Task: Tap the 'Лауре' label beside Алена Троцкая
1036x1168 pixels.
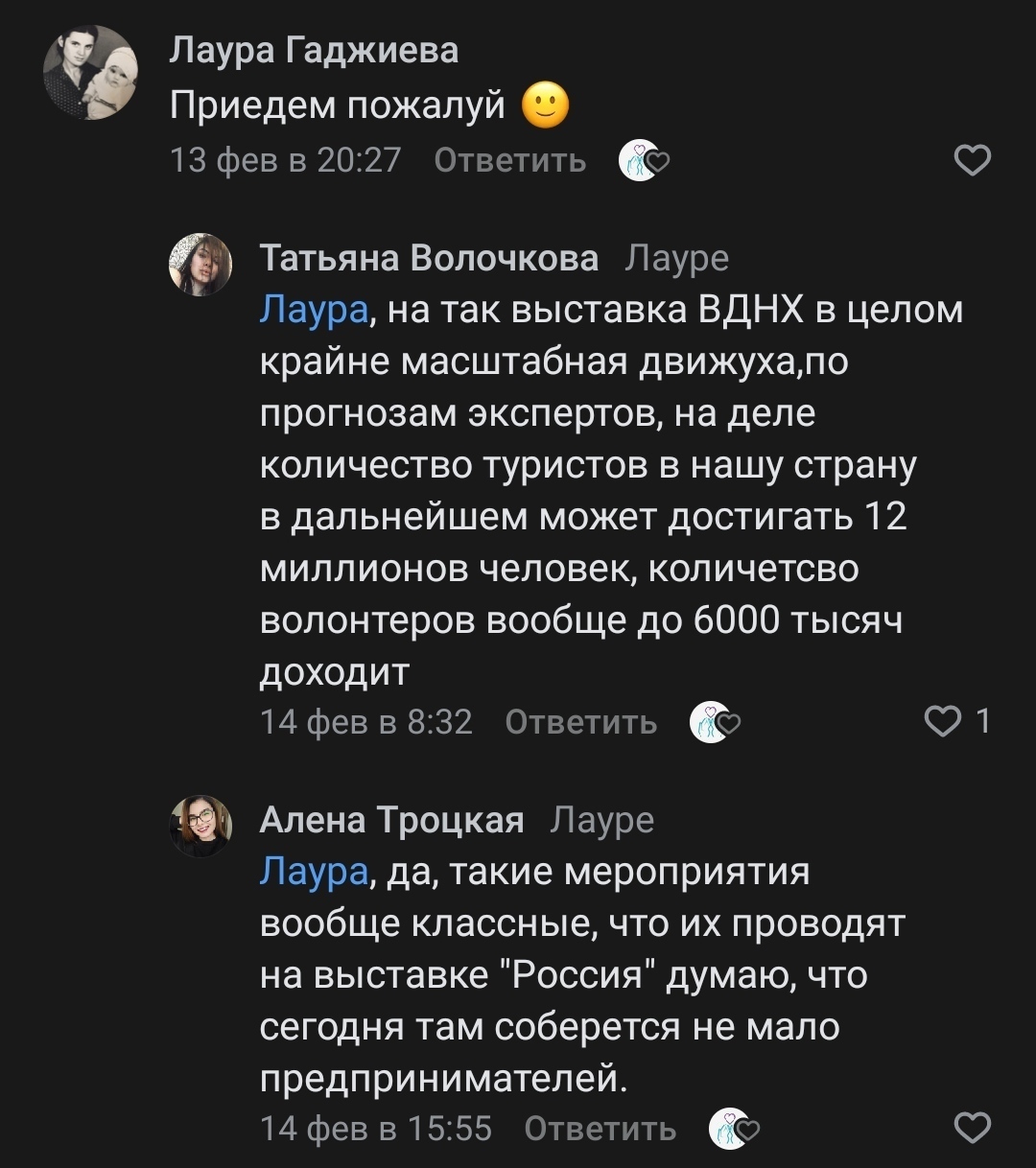Action: point(601,820)
